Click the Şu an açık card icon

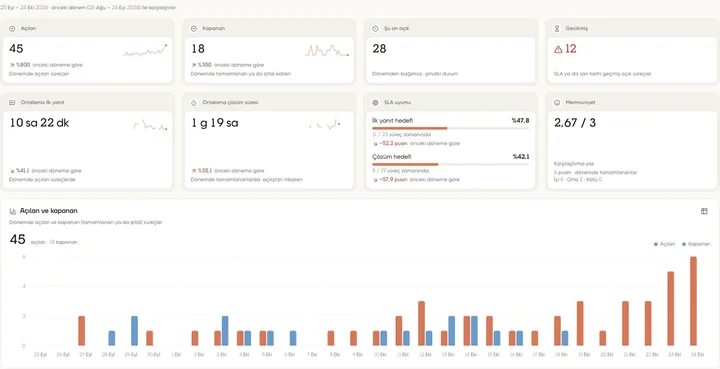[x=375, y=28]
